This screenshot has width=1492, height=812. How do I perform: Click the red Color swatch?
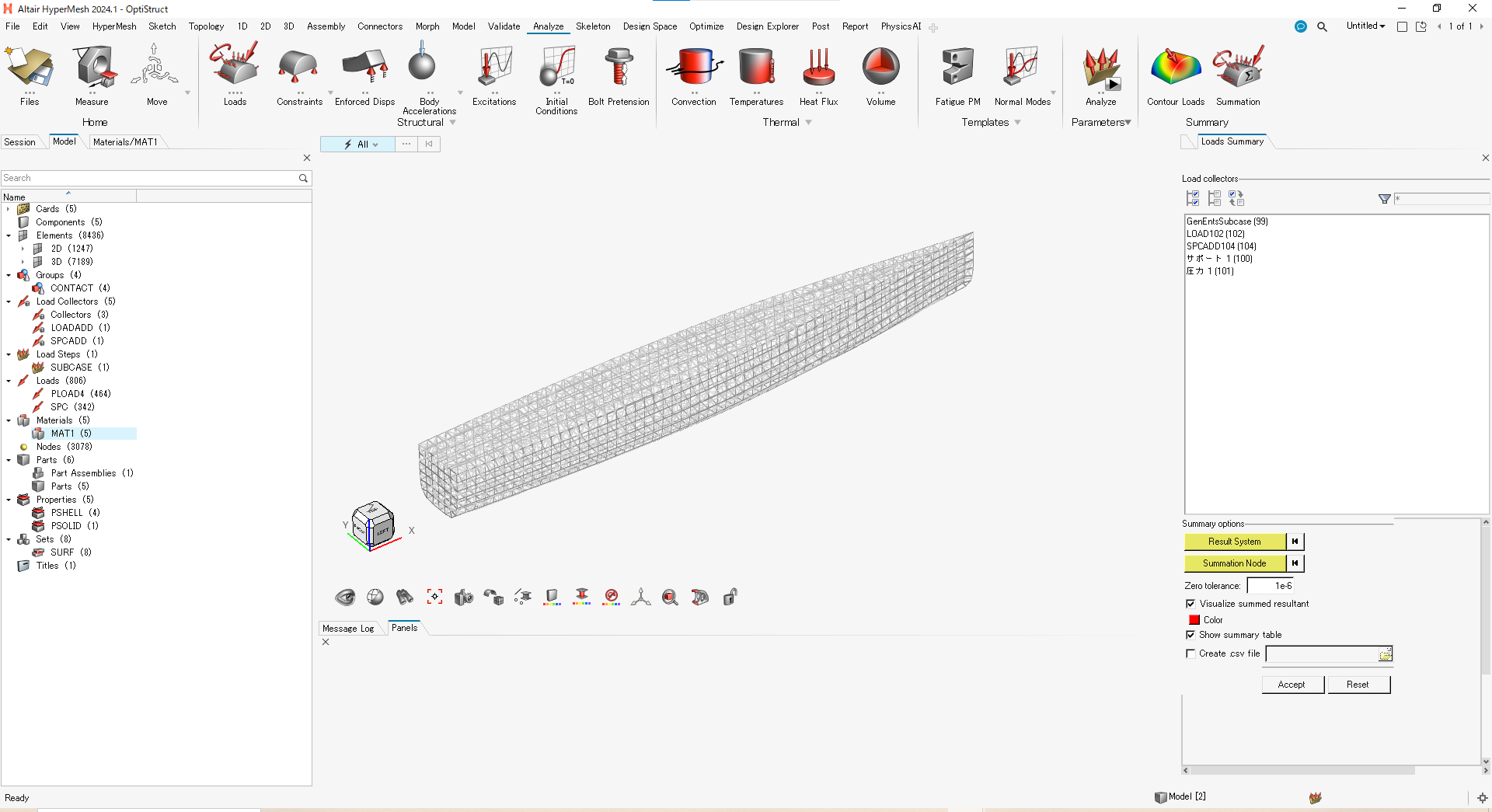pyautogui.click(x=1194, y=620)
